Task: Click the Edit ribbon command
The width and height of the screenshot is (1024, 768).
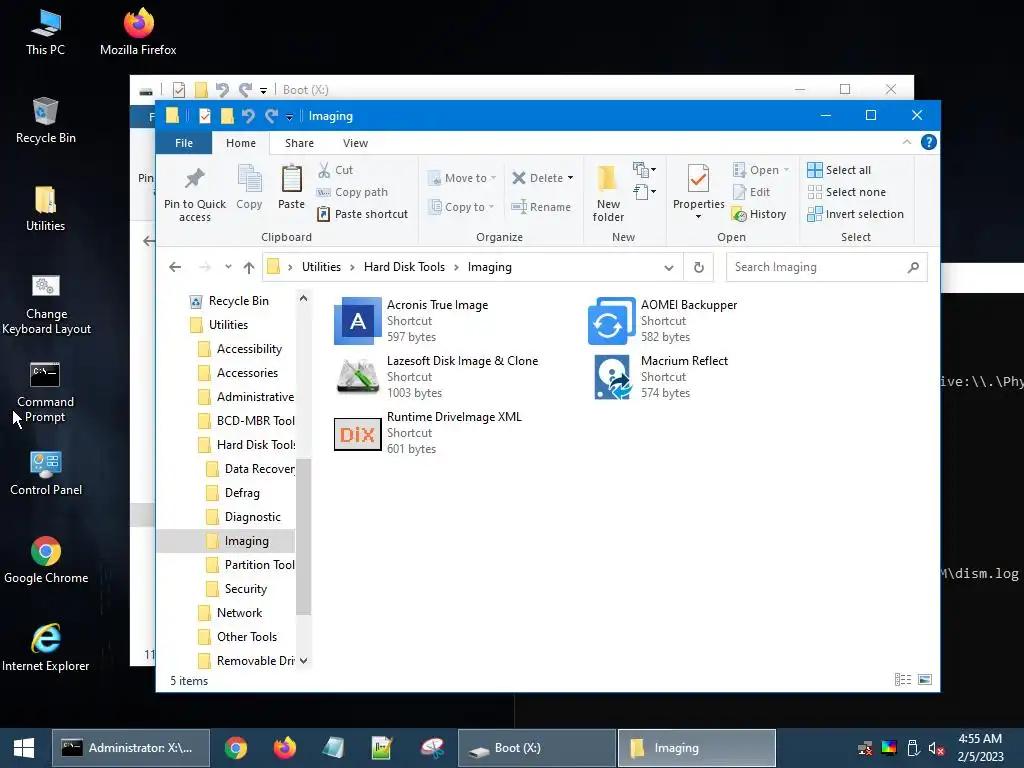Action: pyautogui.click(x=752, y=192)
